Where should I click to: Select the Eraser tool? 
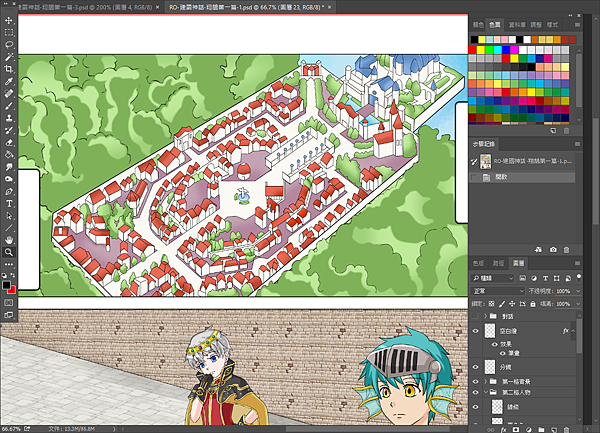9,143
